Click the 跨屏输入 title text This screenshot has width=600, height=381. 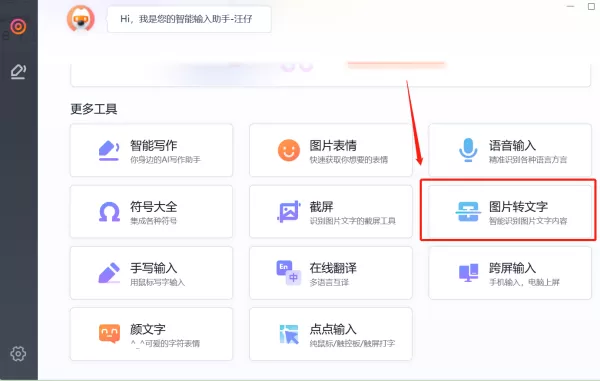[x=512, y=268]
